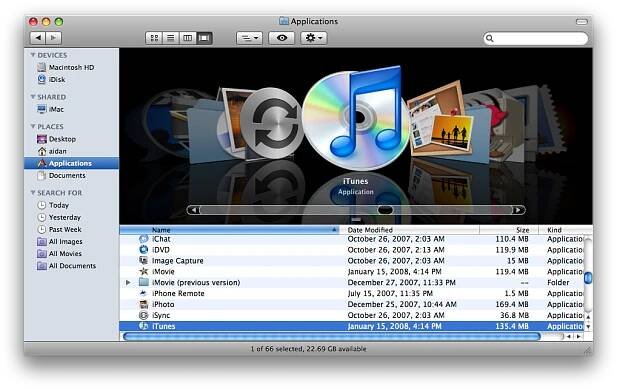The width and height of the screenshot is (617, 389).
Task: Select the iDVD application row
Action: click(351, 250)
